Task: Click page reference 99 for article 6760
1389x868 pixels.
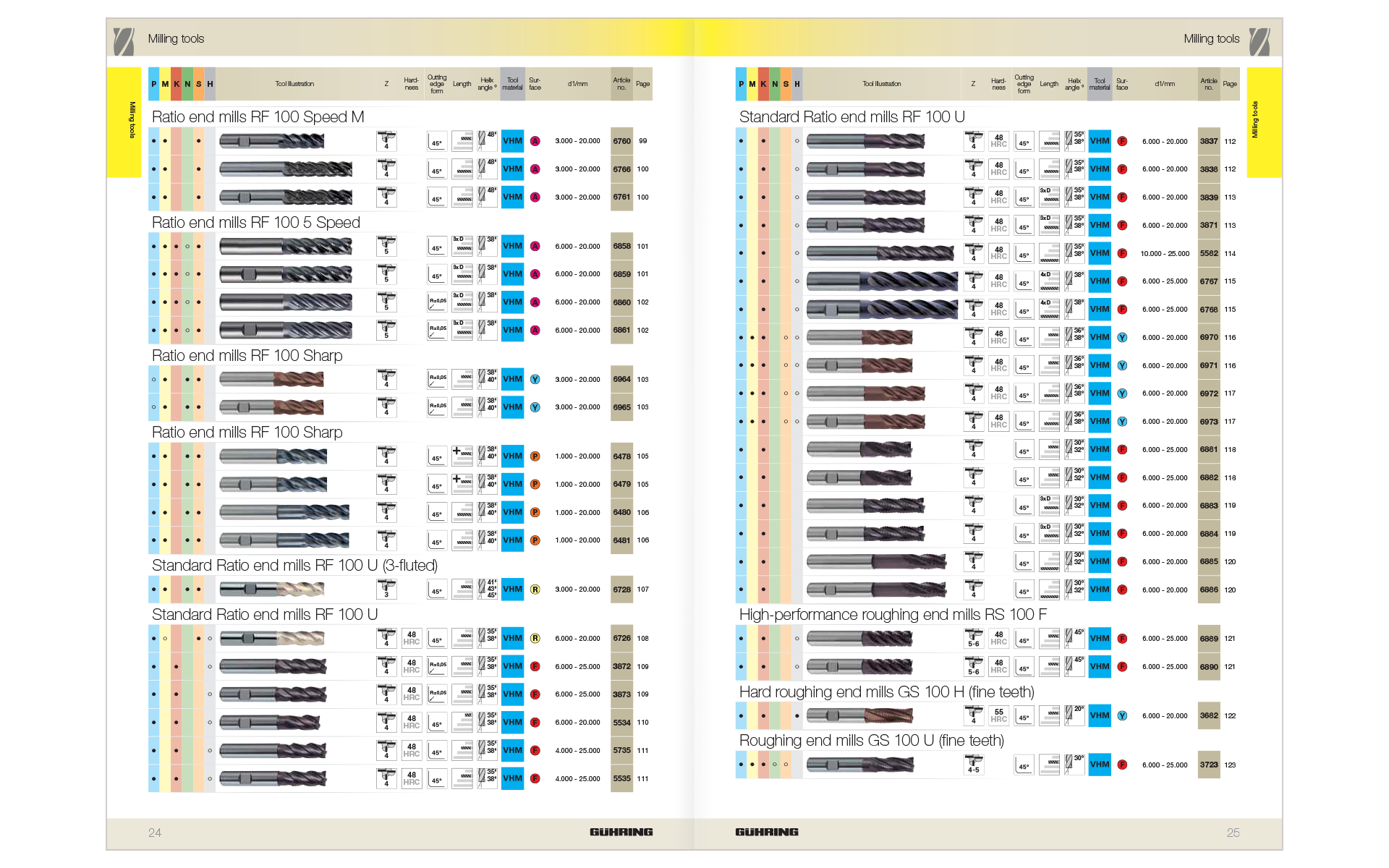Action: tap(643, 141)
